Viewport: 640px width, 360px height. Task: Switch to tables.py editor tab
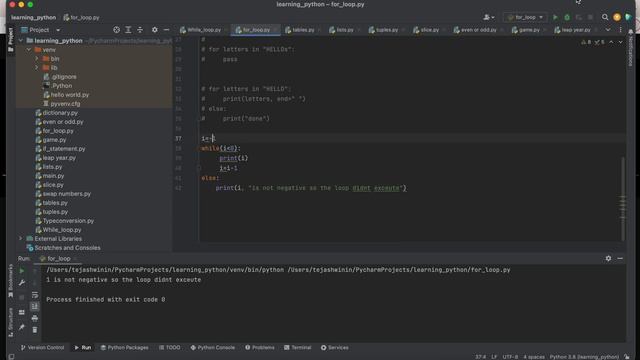[303, 30]
